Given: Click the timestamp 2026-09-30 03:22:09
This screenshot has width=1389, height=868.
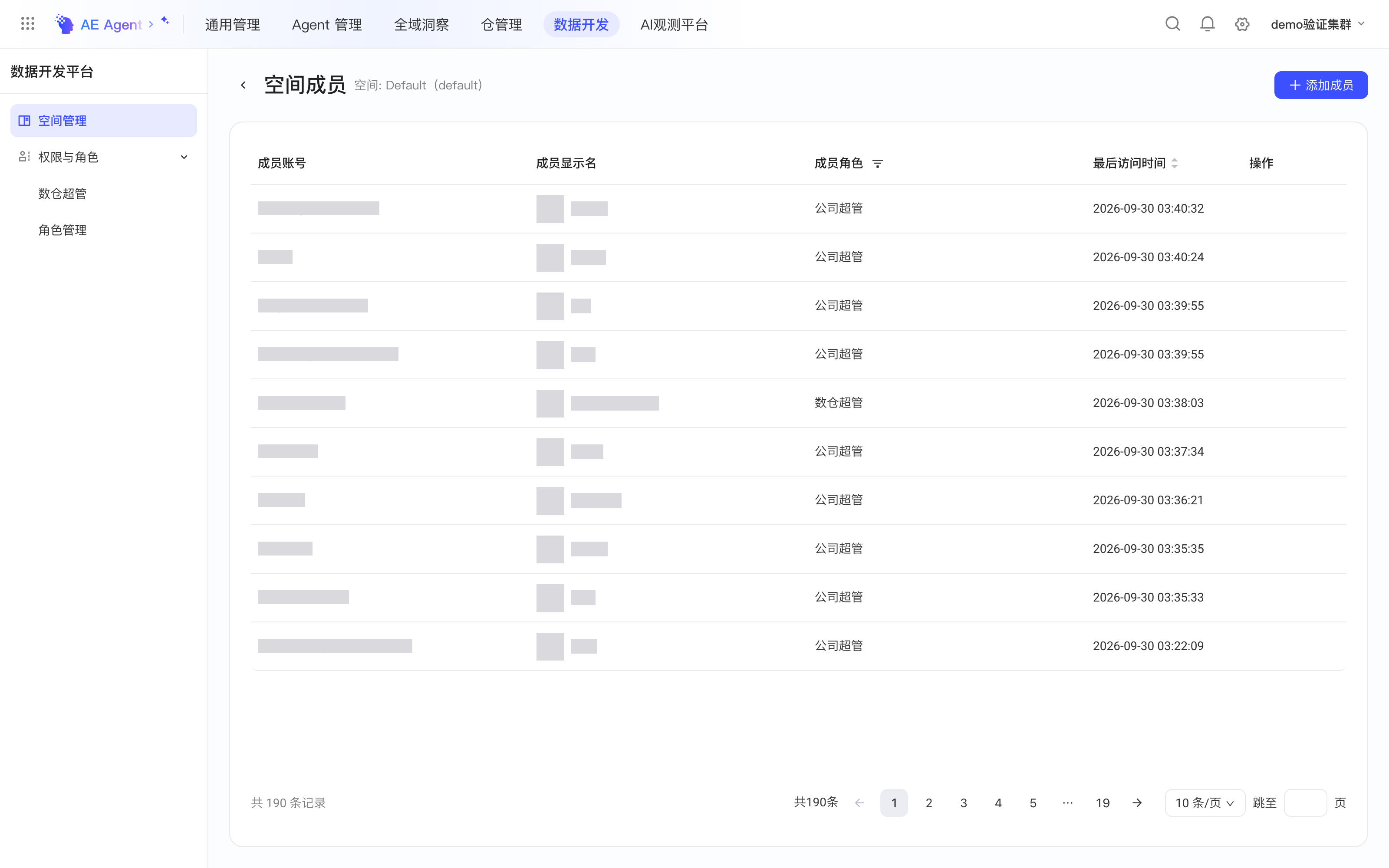Looking at the screenshot, I should [1148, 646].
